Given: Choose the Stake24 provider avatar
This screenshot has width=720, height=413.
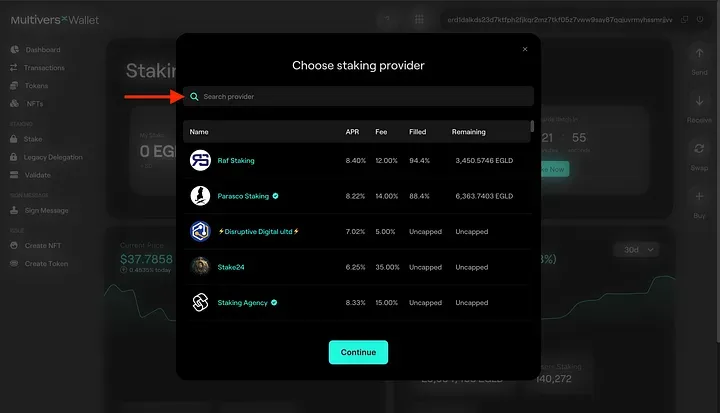Looking at the screenshot, I should (x=200, y=266).
